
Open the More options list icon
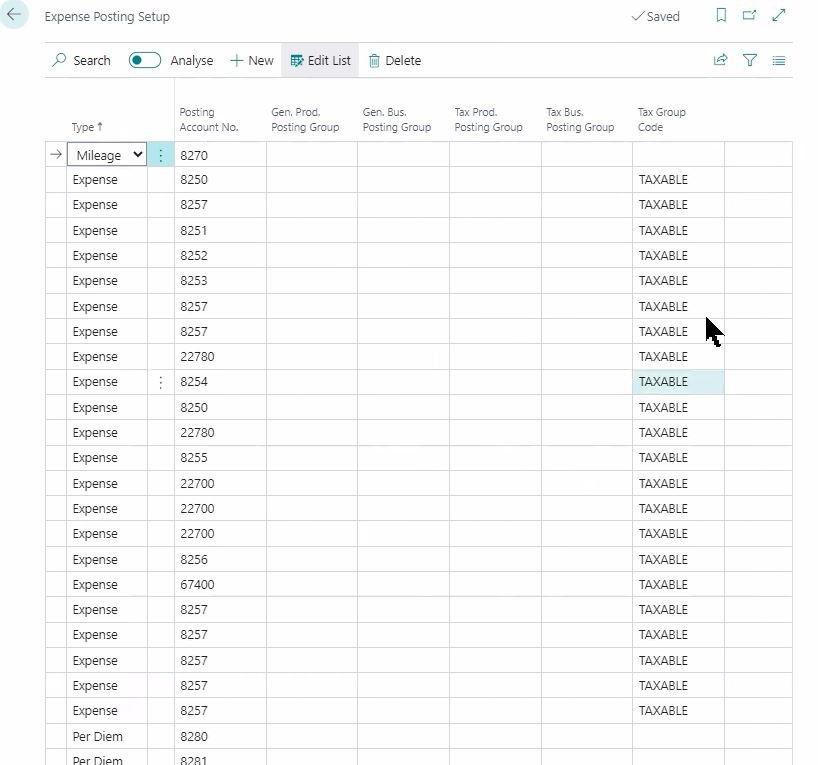tap(779, 60)
